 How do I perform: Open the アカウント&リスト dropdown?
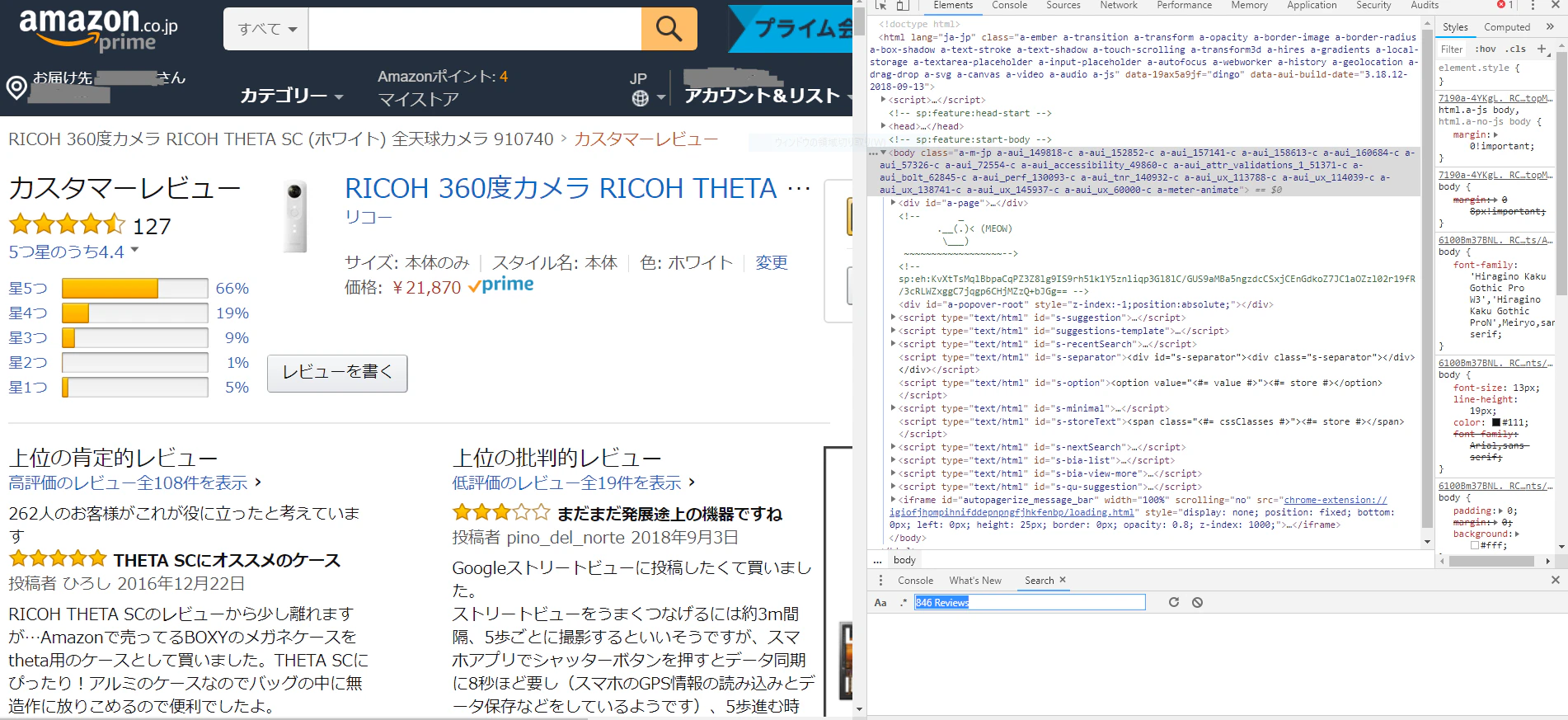coord(768,96)
